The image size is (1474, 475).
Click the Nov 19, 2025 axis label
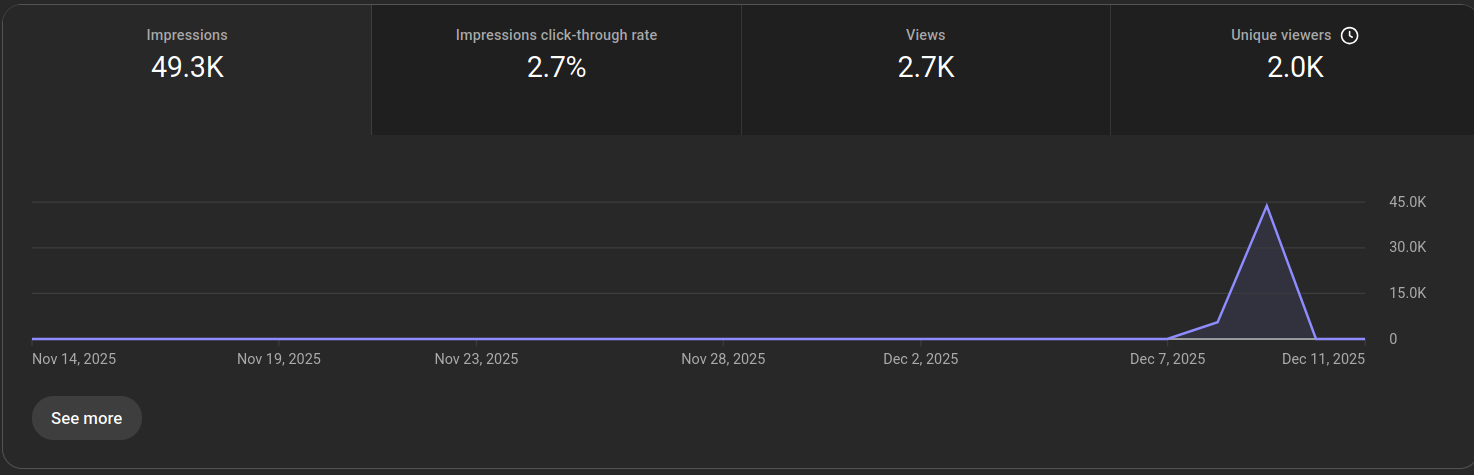[x=279, y=359]
